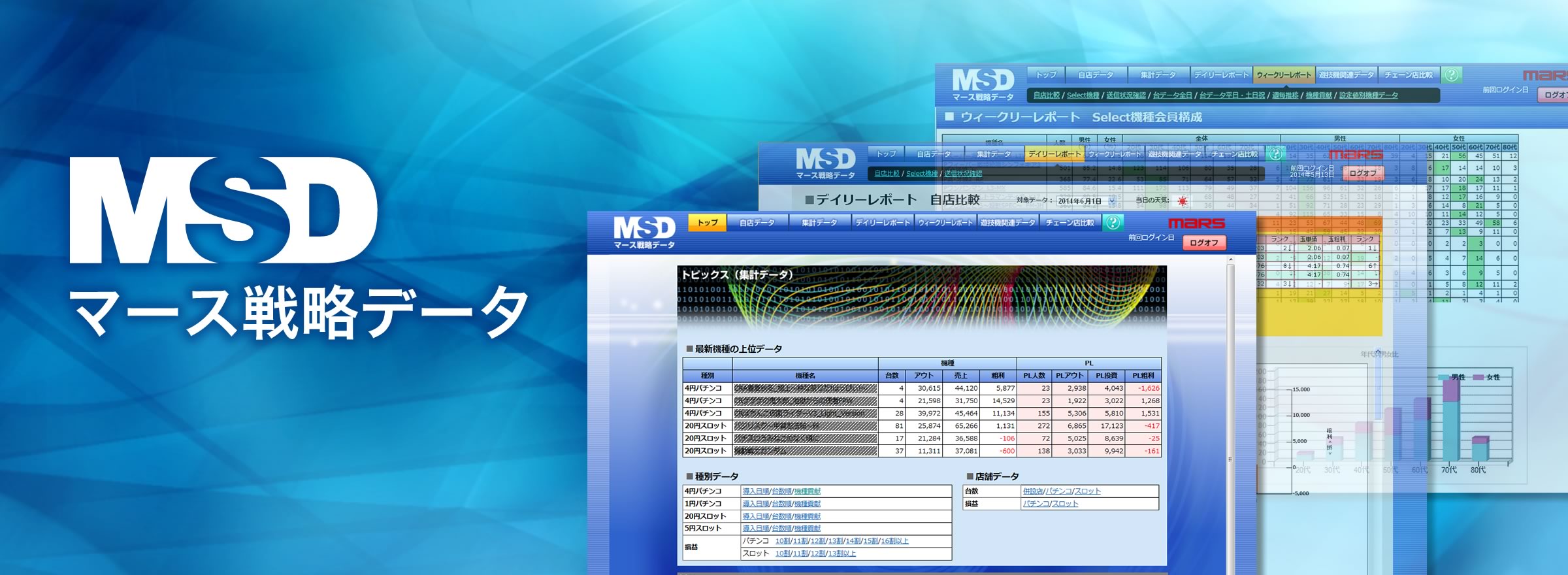1568x575 pixels.
Task: Click the トピックス(集計データ) banner image
Action: click(x=922, y=297)
